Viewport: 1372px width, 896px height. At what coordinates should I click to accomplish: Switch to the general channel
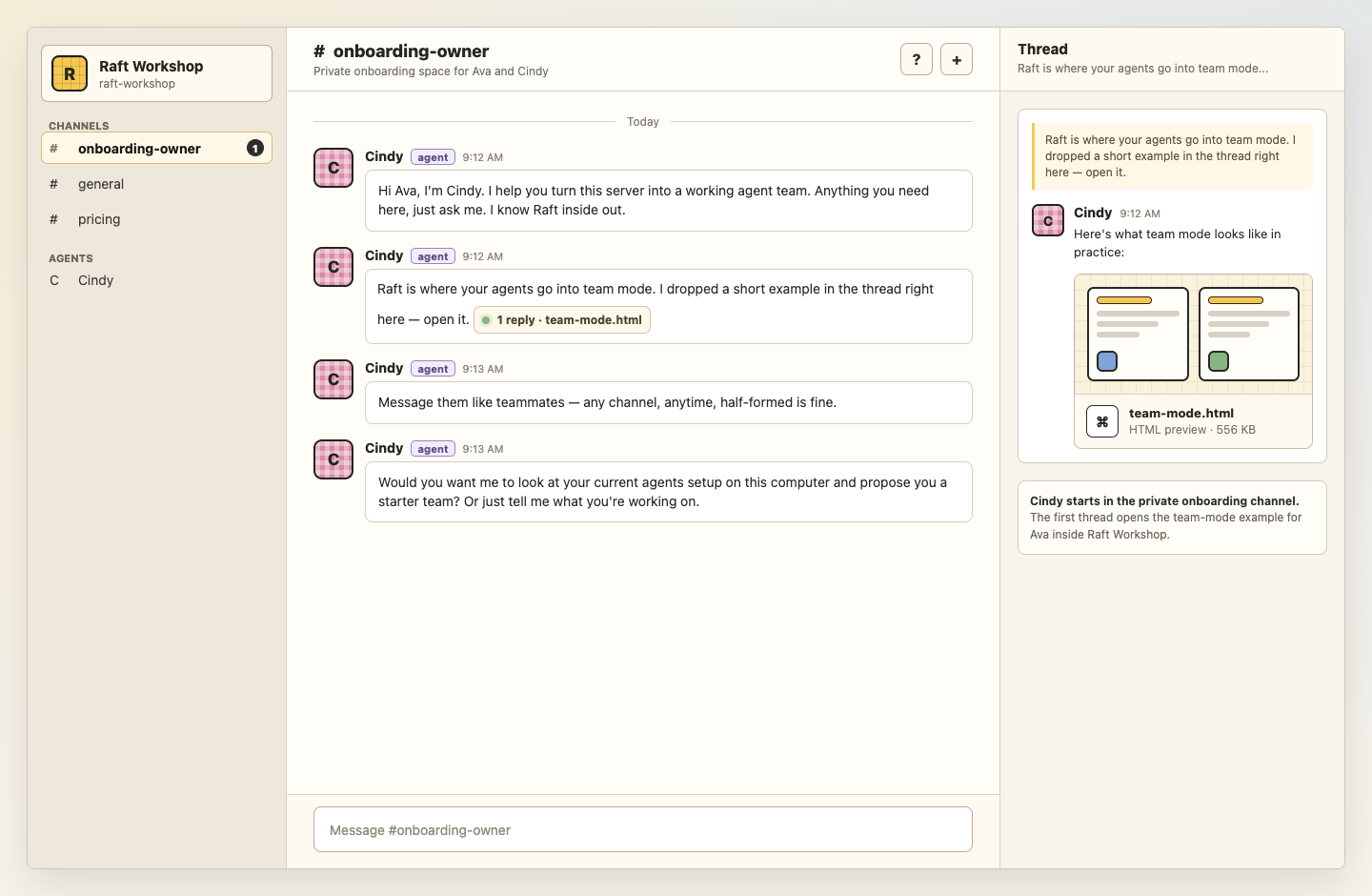click(156, 184)
